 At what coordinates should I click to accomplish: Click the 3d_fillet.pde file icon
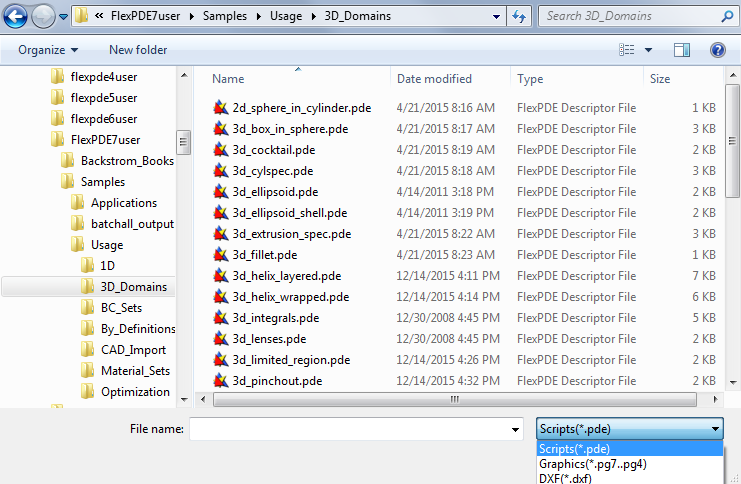click(x=221, y=255)
